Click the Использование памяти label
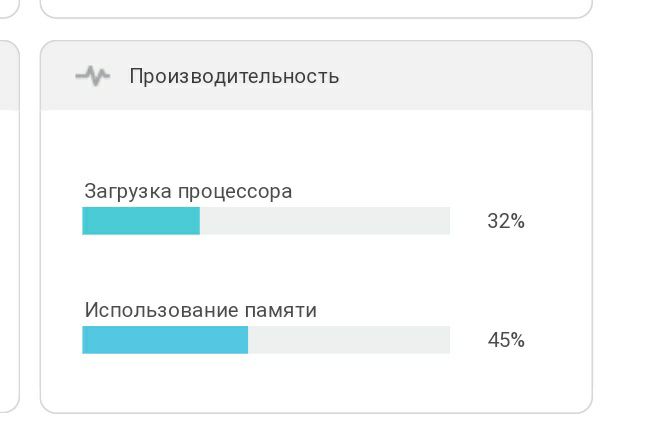 click(200, 310)
